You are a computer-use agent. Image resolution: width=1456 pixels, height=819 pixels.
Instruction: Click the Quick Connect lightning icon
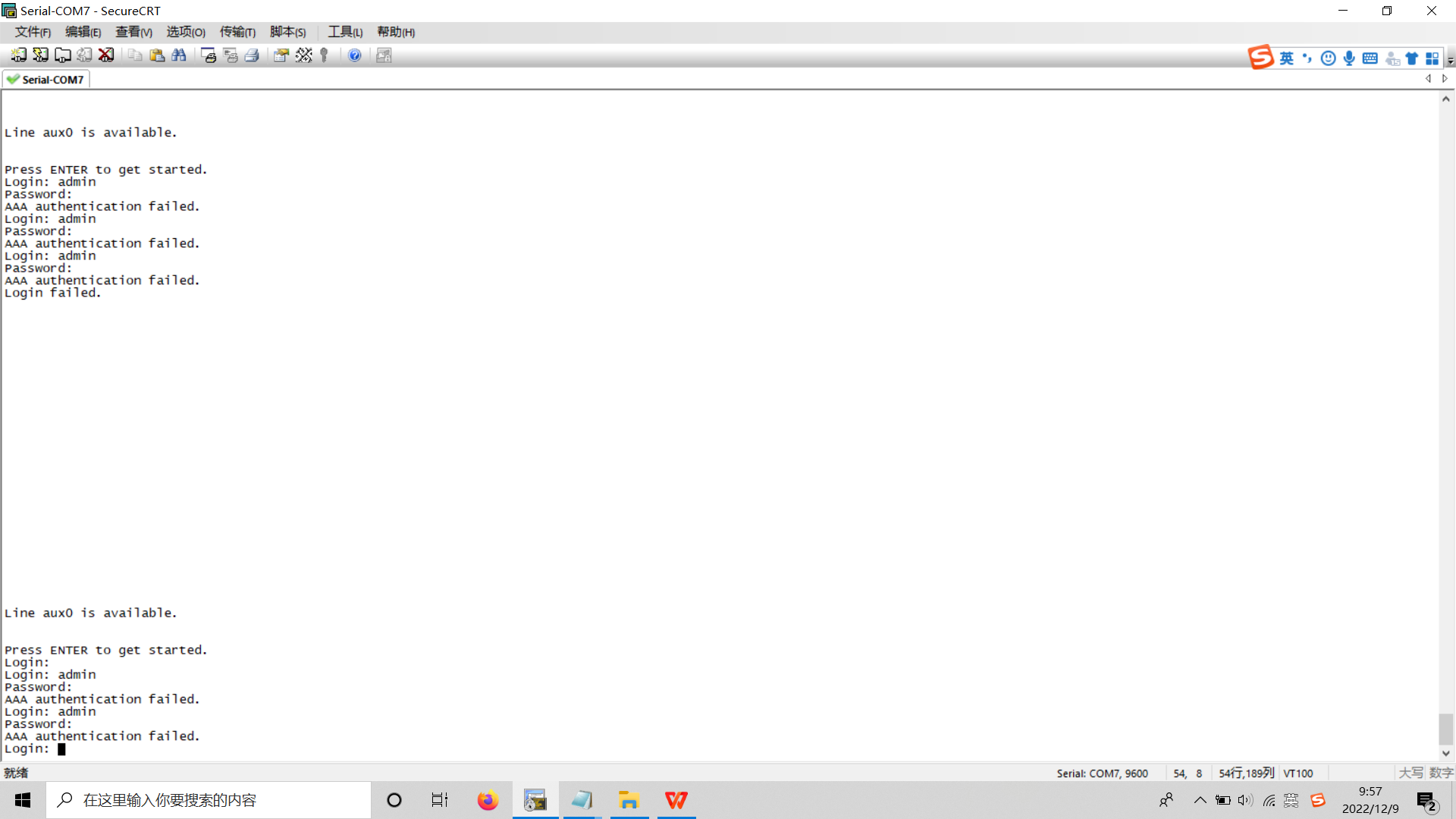click(40, 55)
